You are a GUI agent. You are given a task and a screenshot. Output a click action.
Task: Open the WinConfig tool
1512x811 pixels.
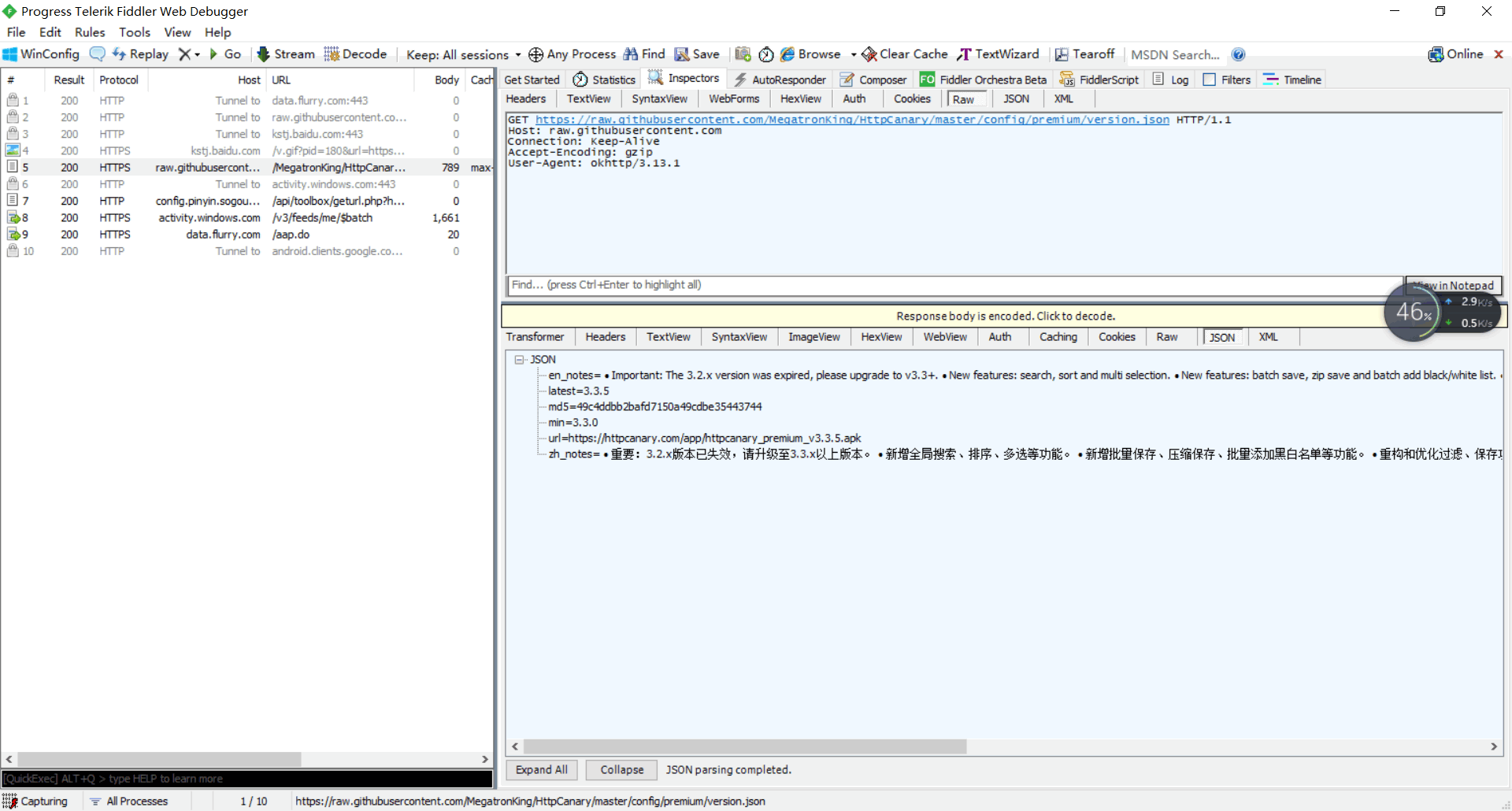point(41,54)
